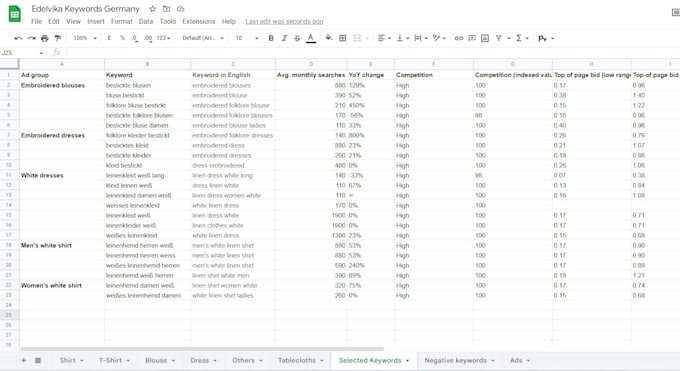Toggle Bold formatting
Viewport: 680px width, 371px height.
click(271, 38)
